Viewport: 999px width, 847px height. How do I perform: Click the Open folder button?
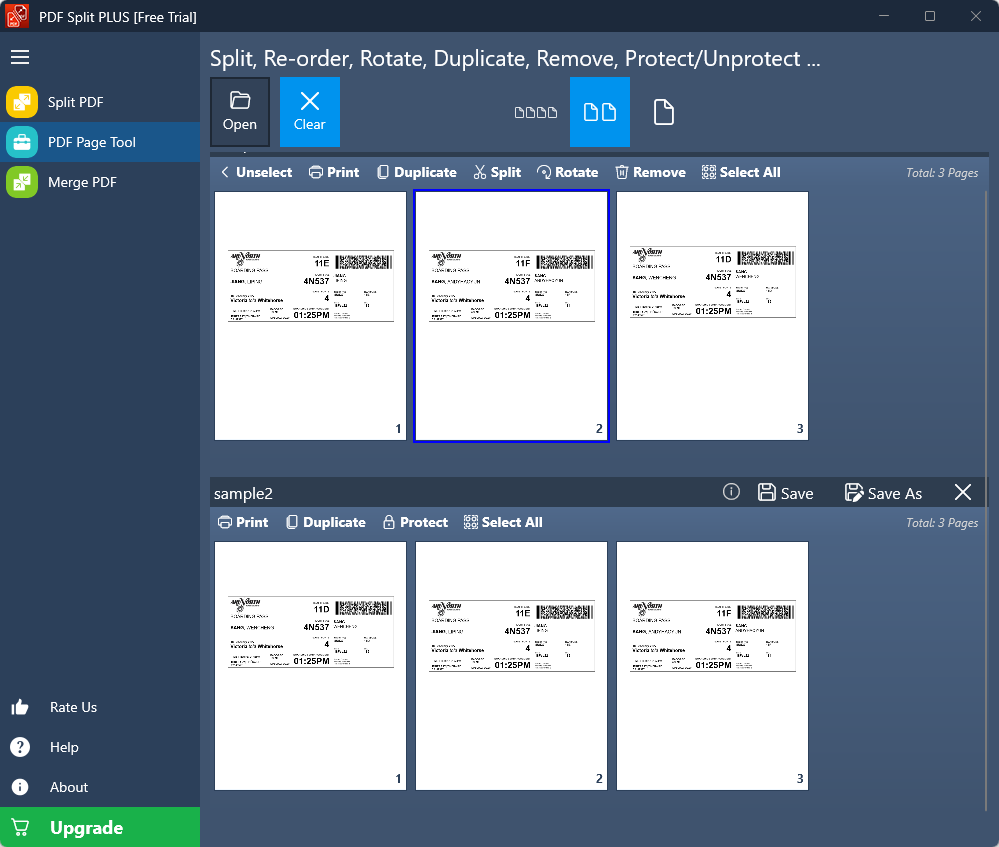[240, 111]
